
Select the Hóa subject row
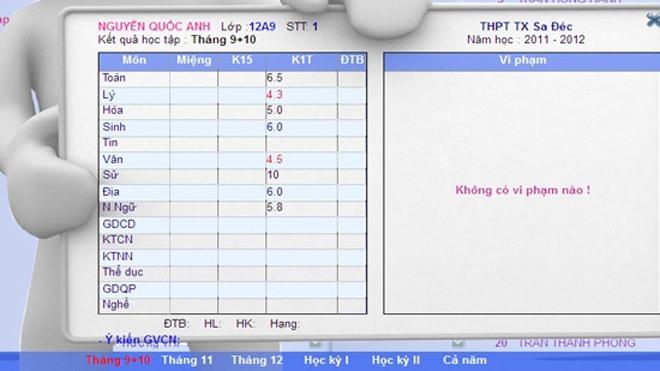tap(233, 111)
